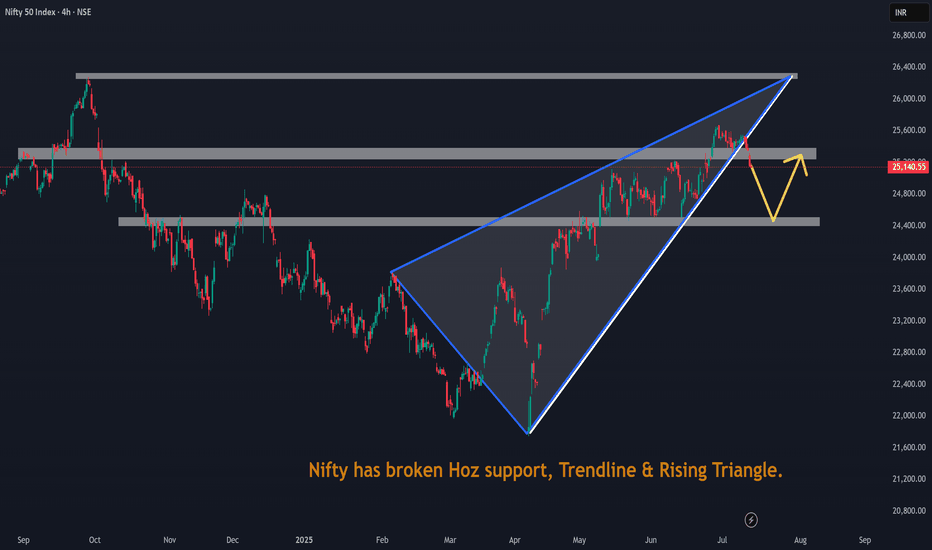Click the Oct label on the time axis
Screen dimensions: 932x550
pyautogui.click(x=95, y=540)
